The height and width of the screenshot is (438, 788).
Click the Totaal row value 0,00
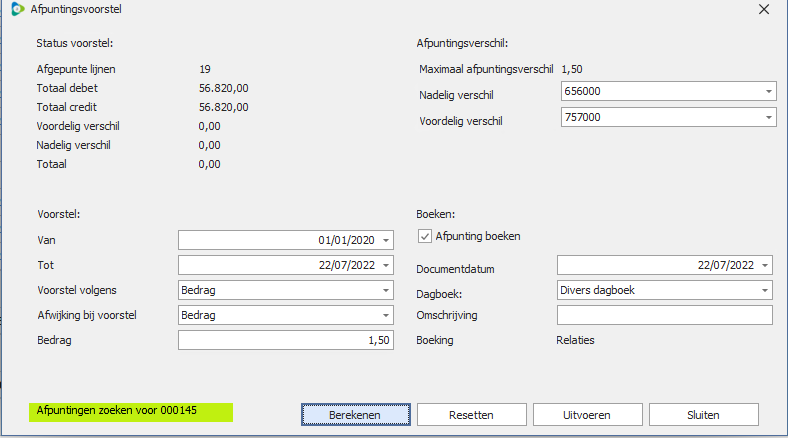click(210, 164)
